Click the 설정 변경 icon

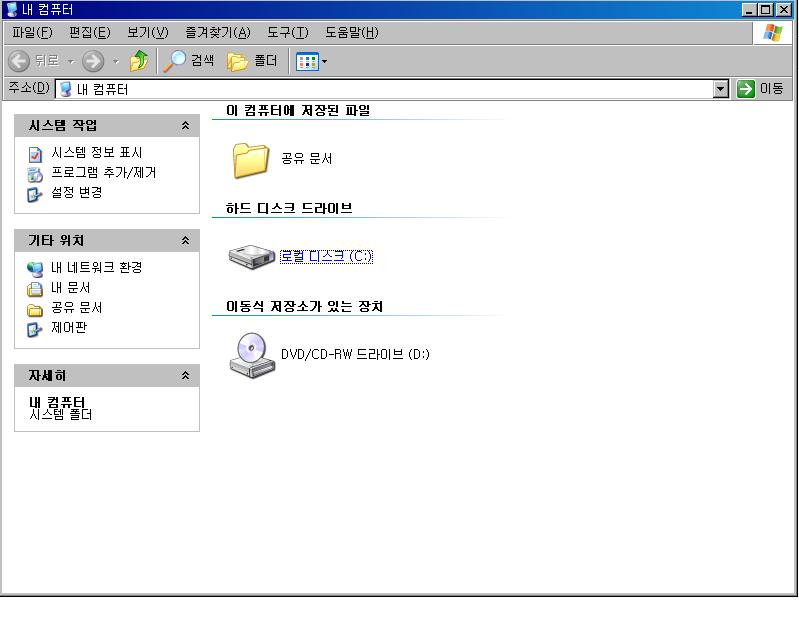click(35, 194)
